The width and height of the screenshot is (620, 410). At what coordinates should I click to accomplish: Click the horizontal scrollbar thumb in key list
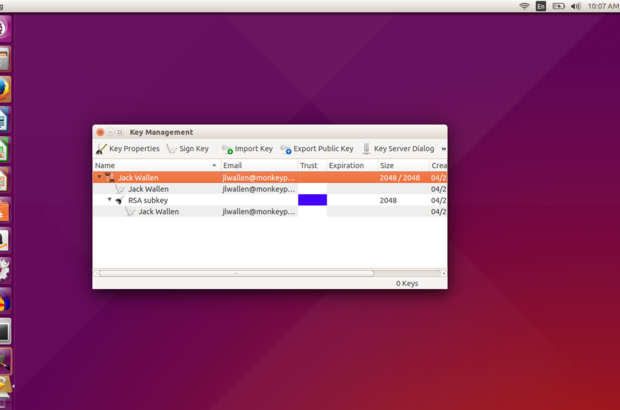[236, 273]
